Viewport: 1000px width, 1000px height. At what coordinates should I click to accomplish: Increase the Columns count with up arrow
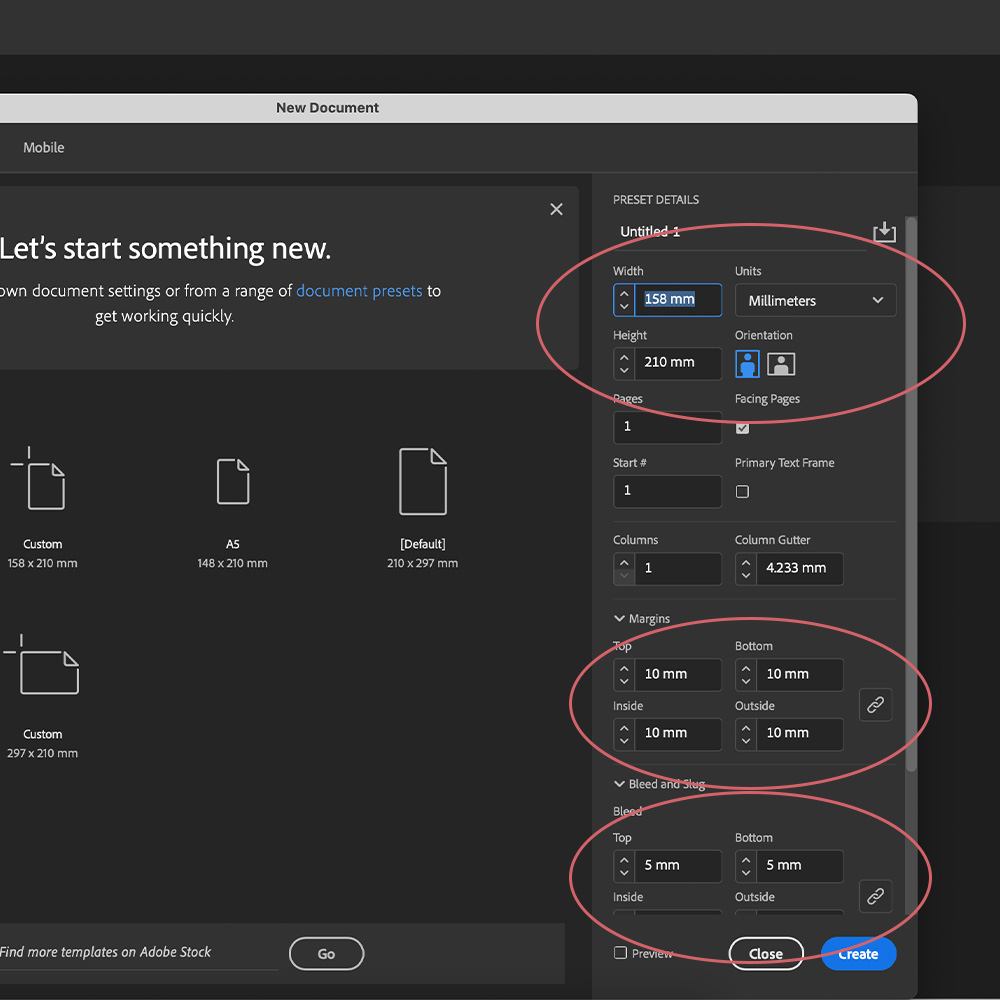pos(624,562)
